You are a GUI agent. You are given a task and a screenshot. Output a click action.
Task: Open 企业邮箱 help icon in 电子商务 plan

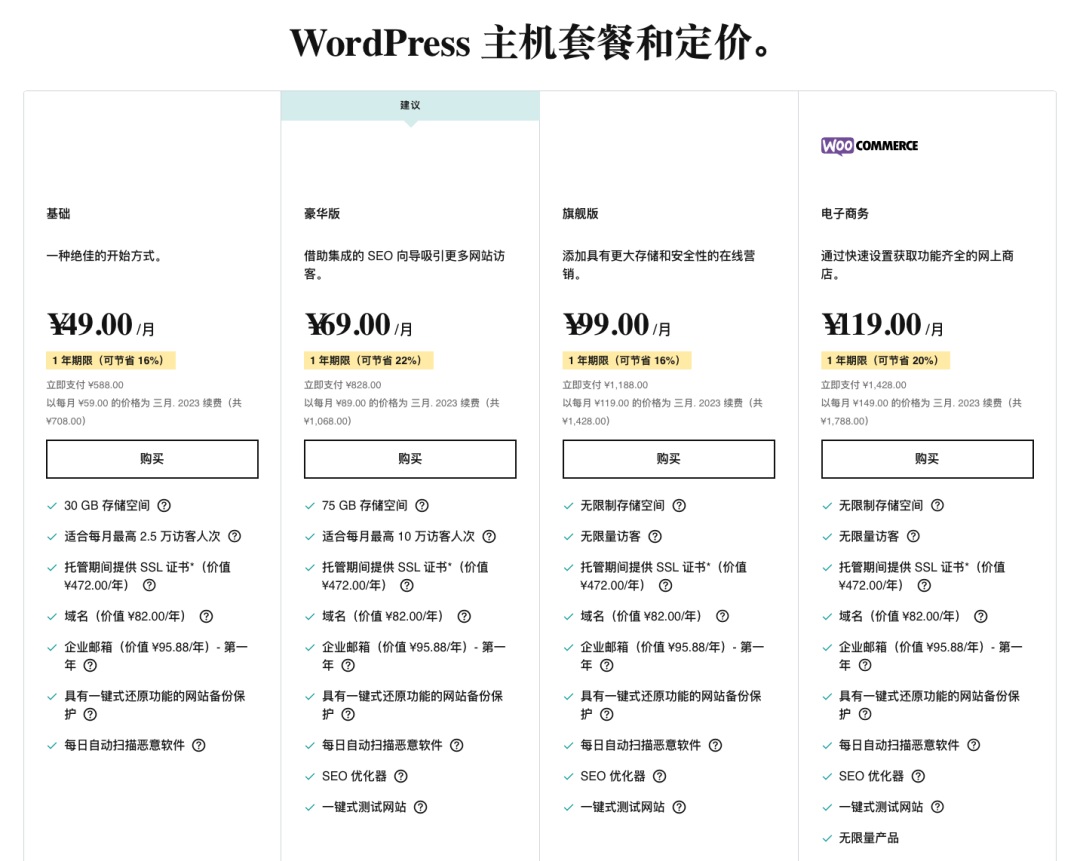coord(865,665)
